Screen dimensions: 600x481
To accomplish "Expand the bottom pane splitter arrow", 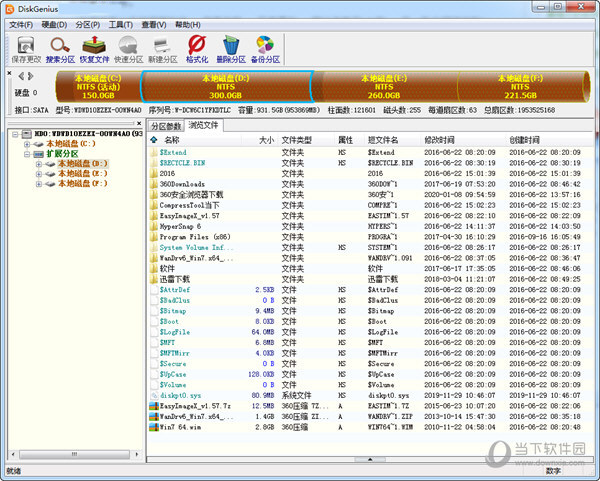I will [370, 459].
